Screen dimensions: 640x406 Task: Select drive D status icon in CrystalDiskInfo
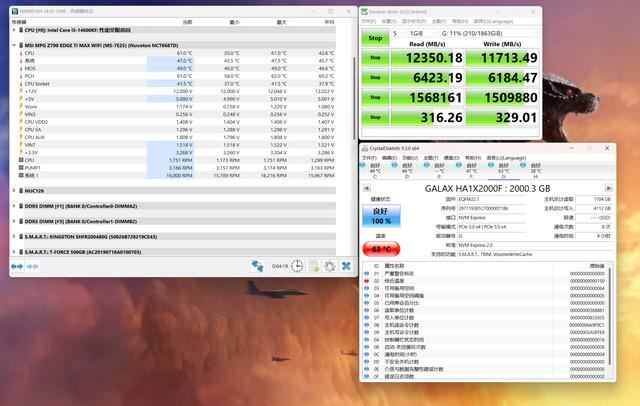pyautogui.click(x=394, y=165)
